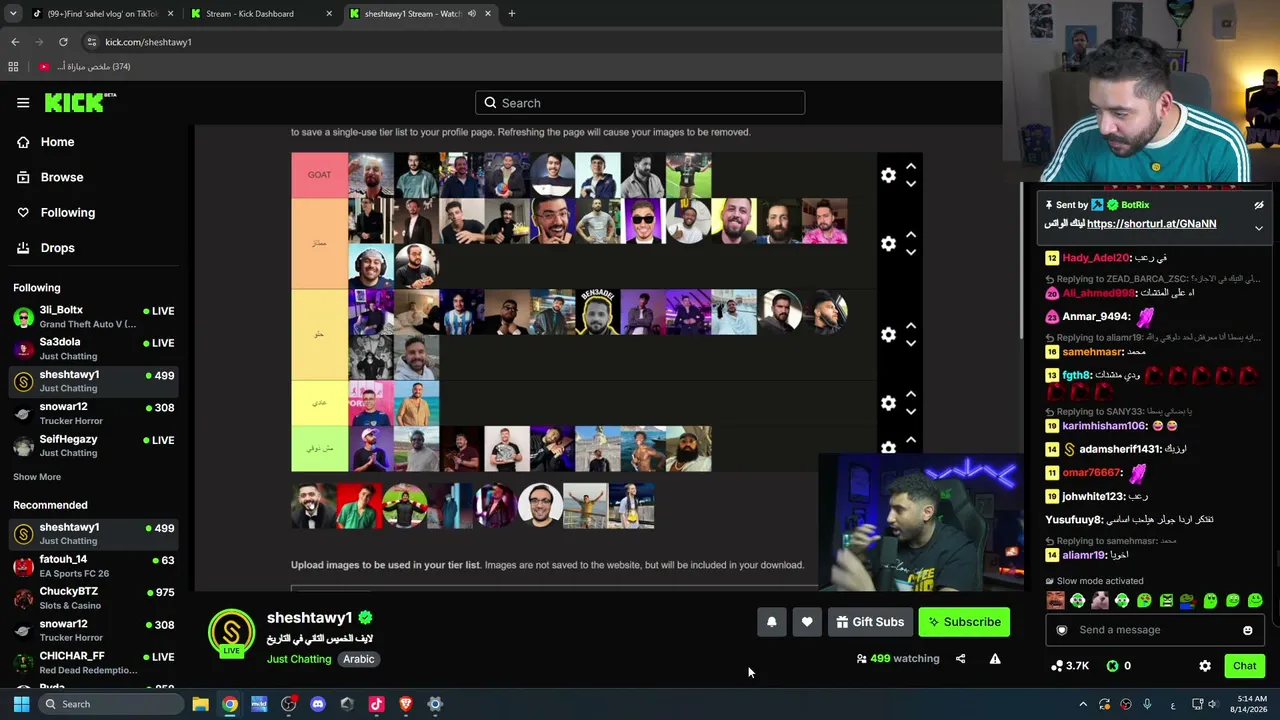Click the sheshtawy1 channel avatar

pos(231,633)
